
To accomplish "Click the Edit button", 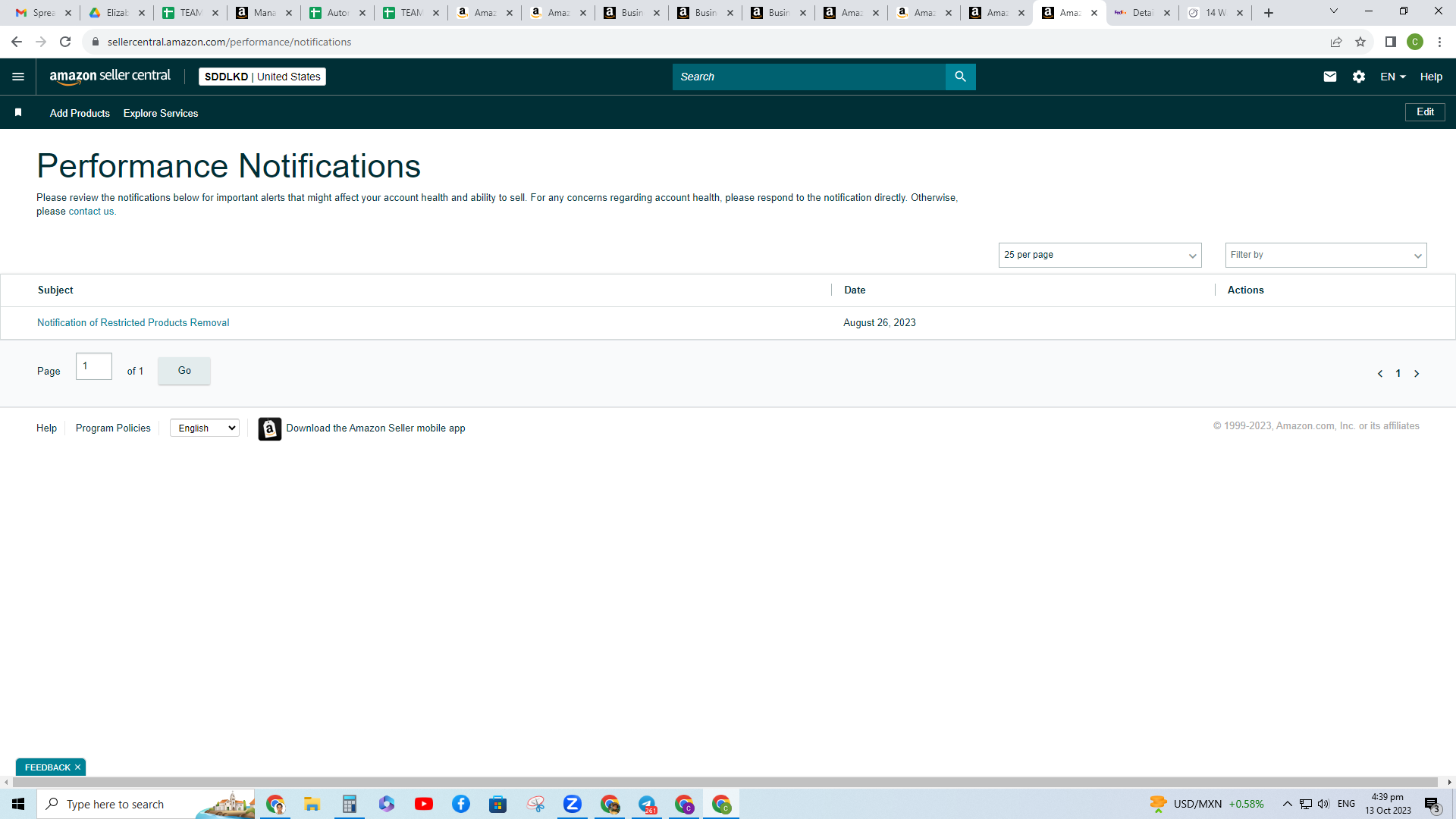I will pyautogui.click(x=1425, y=112).
